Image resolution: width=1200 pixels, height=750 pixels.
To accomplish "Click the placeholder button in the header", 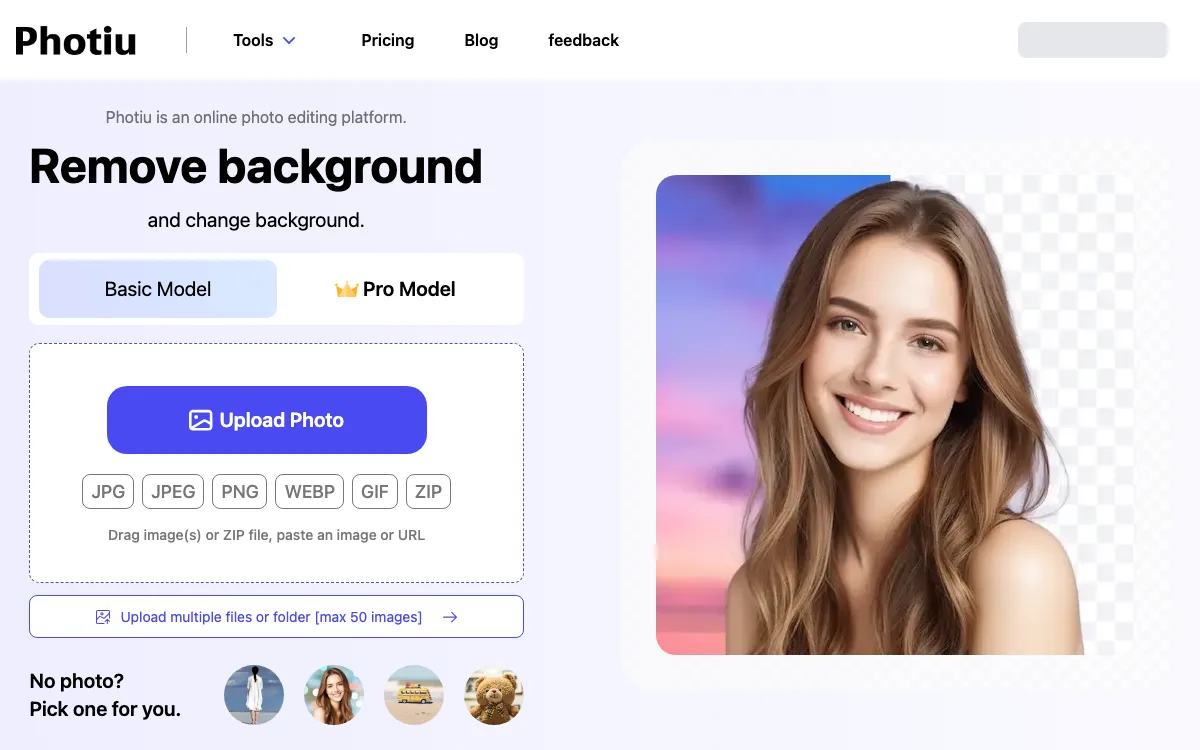I will click(1093, 40).
